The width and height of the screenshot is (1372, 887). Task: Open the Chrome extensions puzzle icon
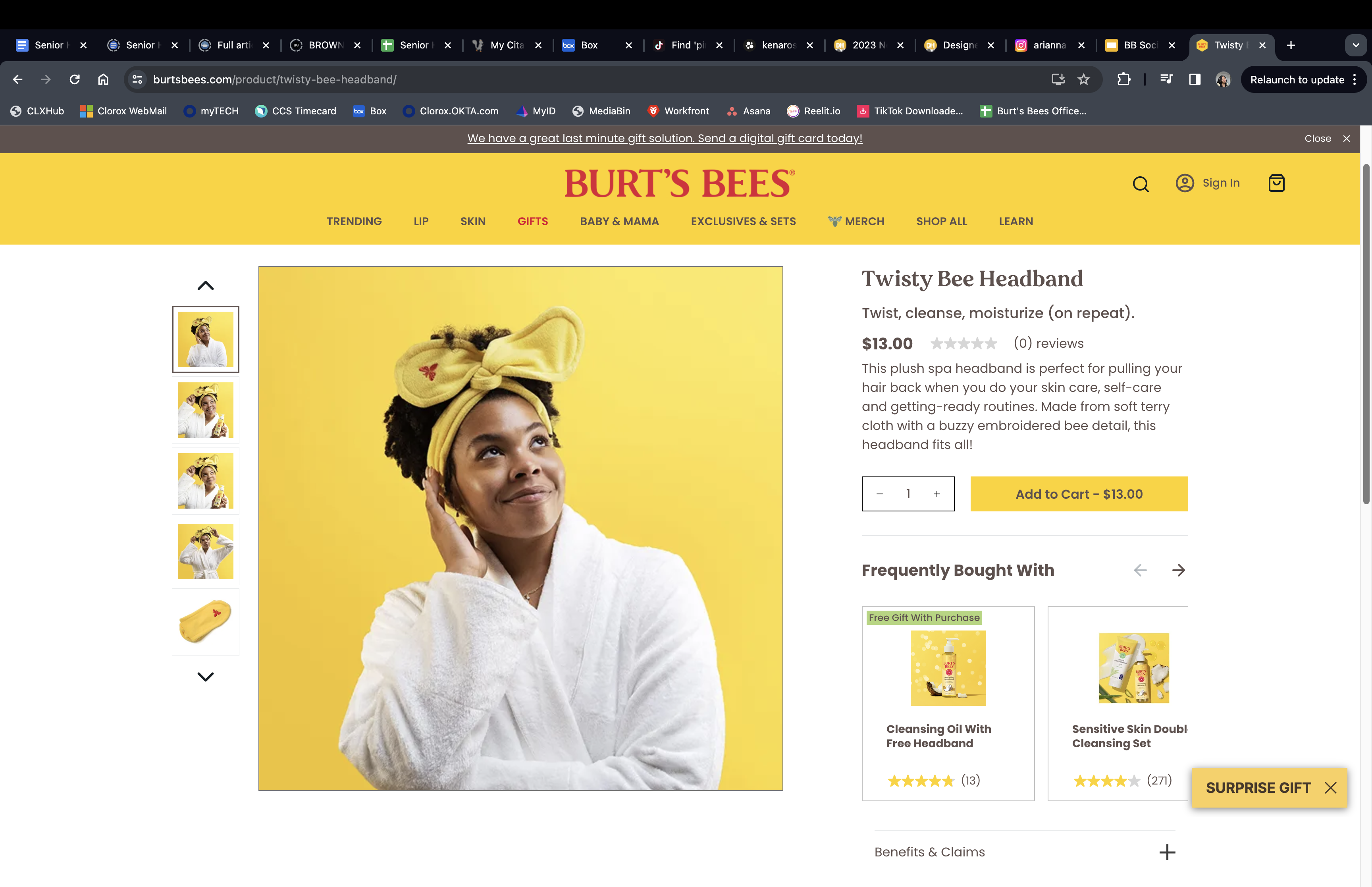coord(1123,79)
